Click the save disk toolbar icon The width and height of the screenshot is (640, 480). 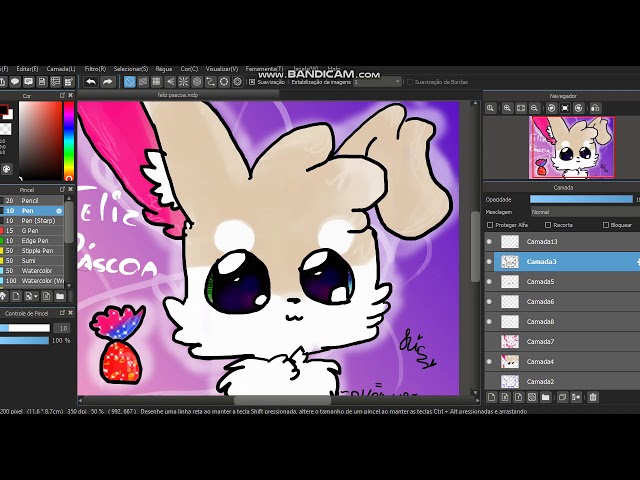pos(42,82)
